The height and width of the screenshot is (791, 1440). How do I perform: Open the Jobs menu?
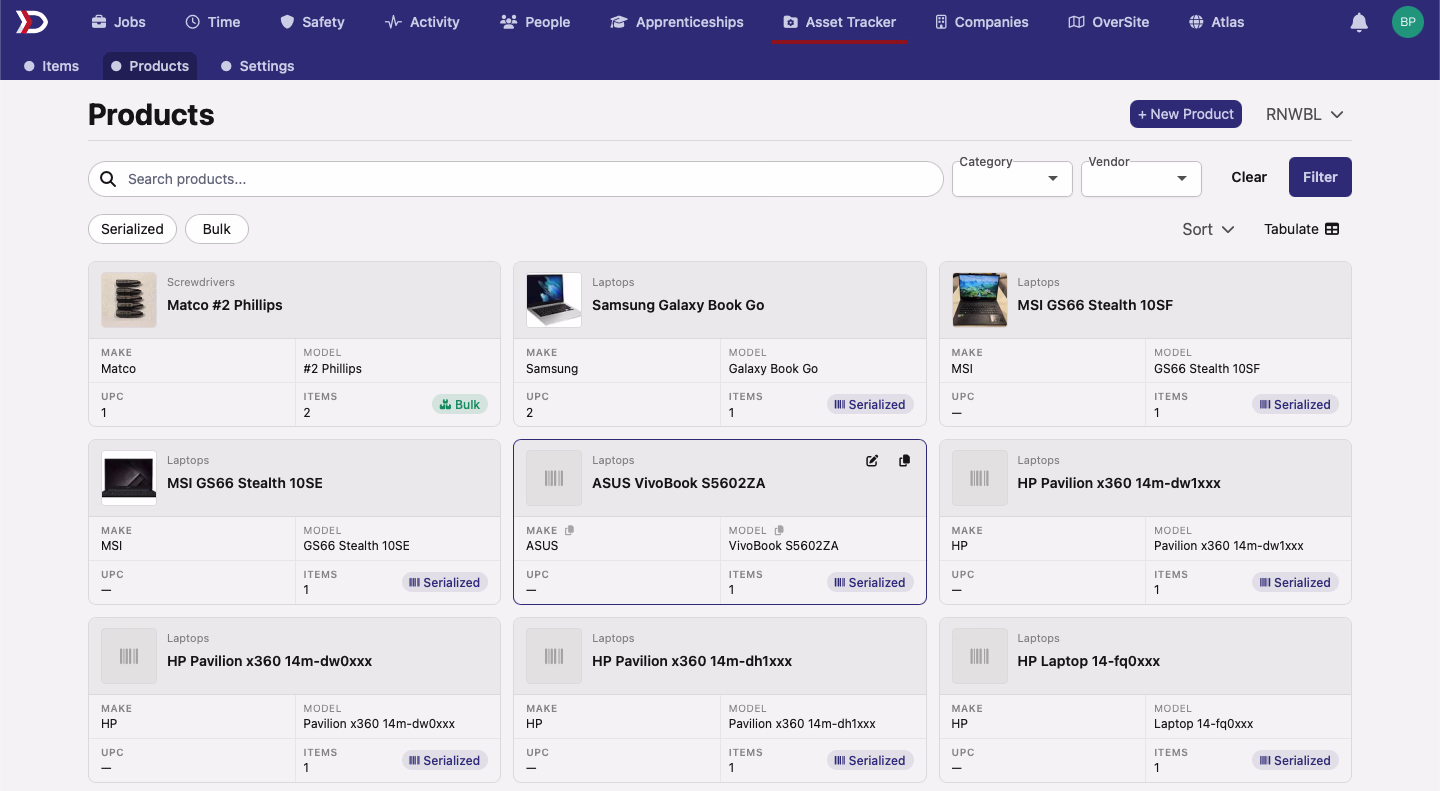point(118,22)
